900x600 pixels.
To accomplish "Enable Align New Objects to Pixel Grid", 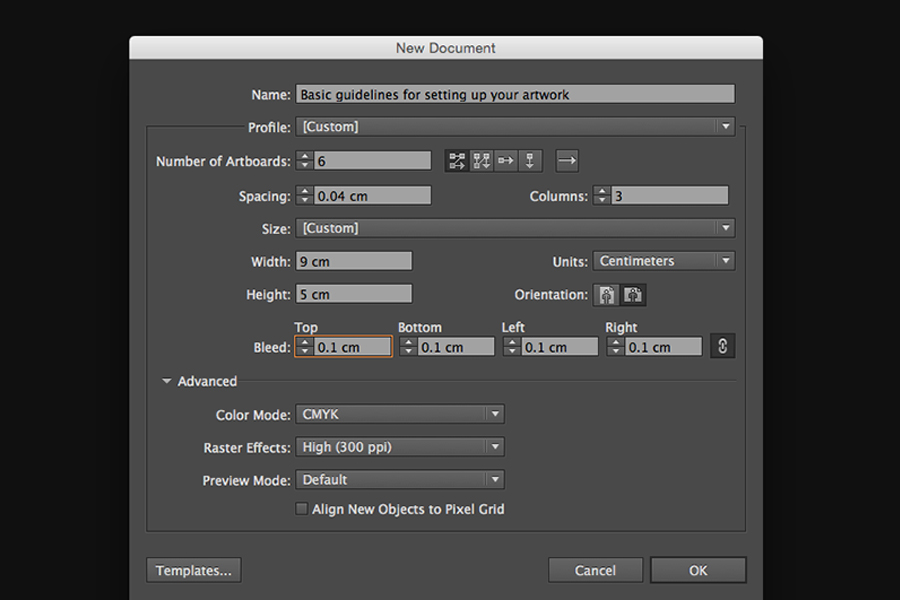I will point(301,509).
